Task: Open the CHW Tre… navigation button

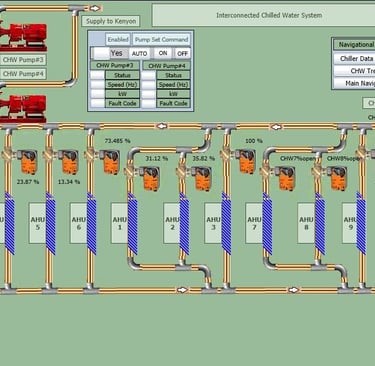Action: [354, 71]
